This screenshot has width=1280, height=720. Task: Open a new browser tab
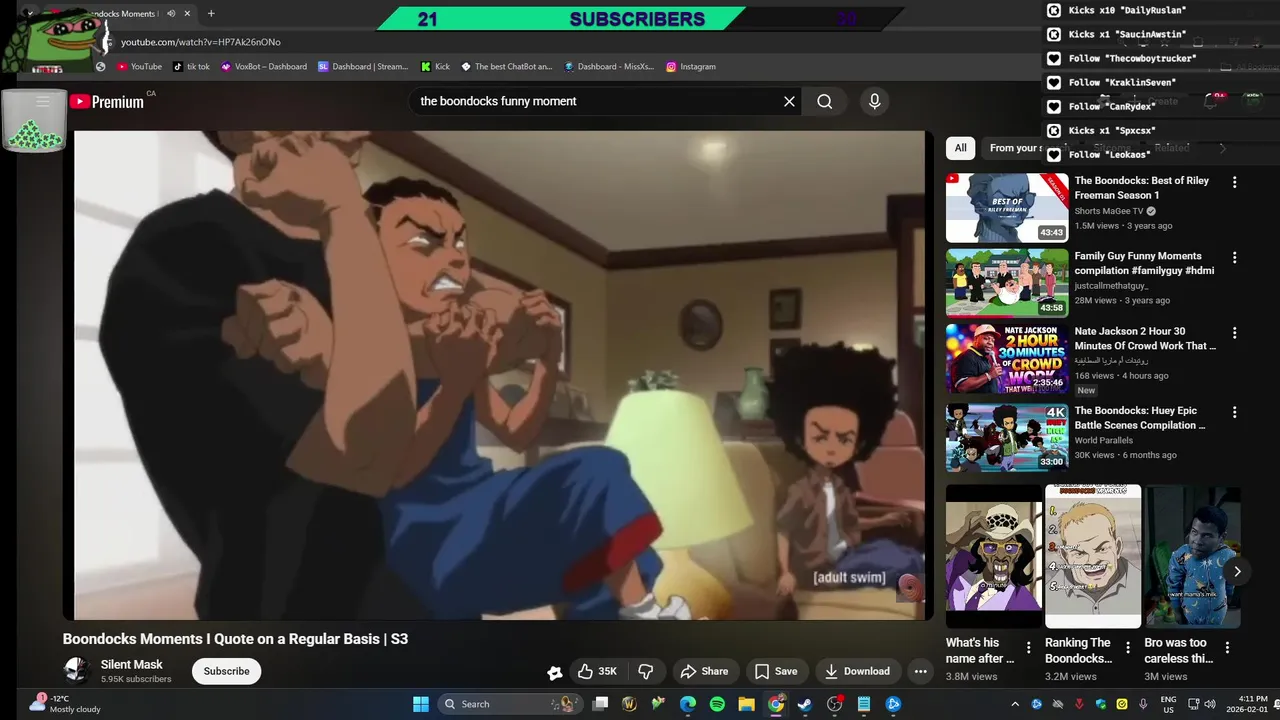(x=211, y=14)
